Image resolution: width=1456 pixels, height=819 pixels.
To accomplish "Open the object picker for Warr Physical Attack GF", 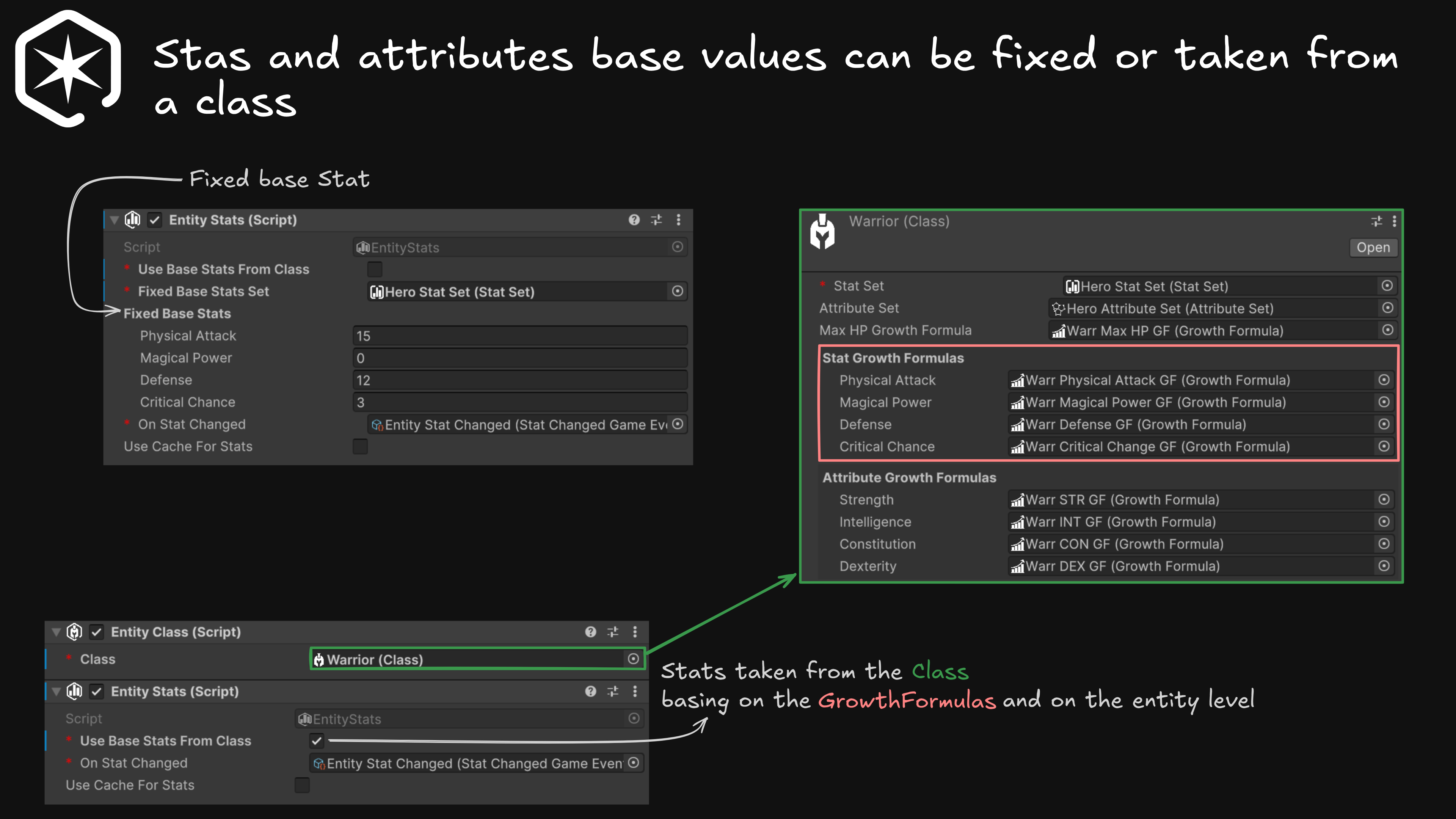I will pyautogui.click(x=1385, y=380).
